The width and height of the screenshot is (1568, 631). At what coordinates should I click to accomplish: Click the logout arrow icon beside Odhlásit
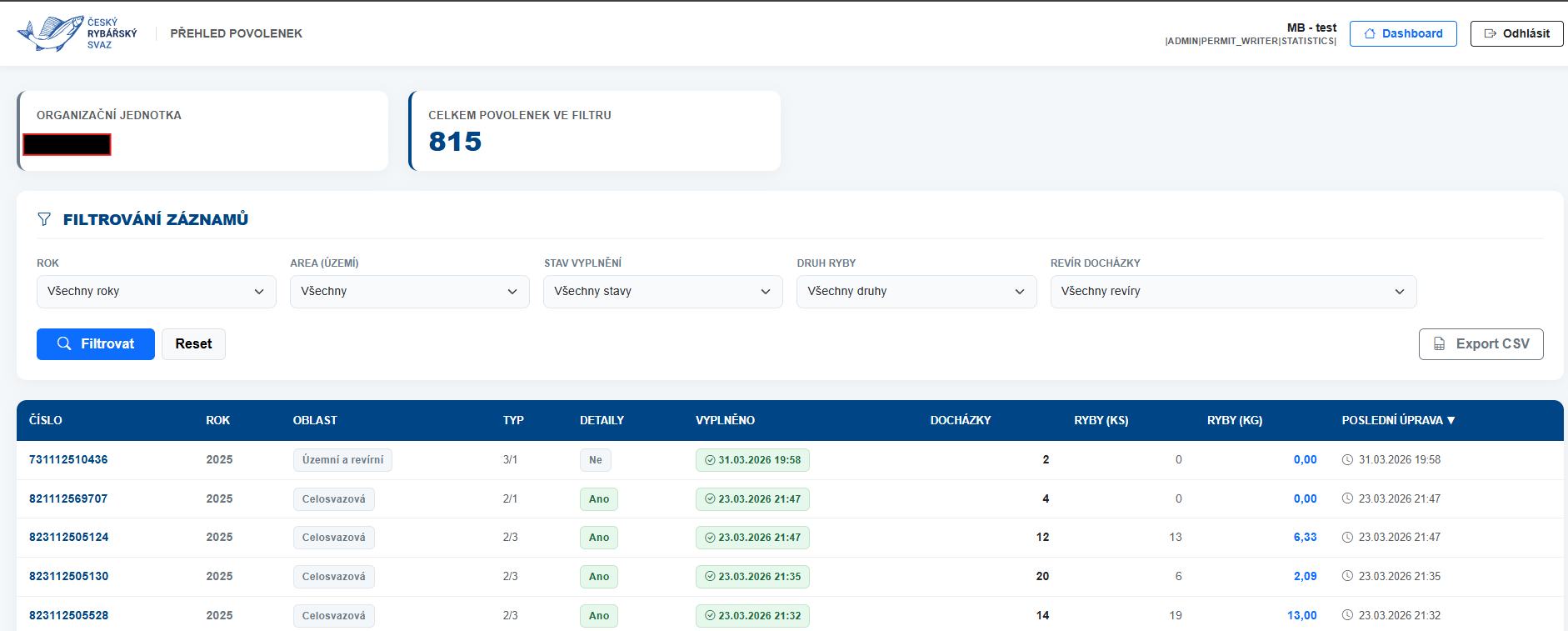pyautogui.click(x=1491, y=34)
